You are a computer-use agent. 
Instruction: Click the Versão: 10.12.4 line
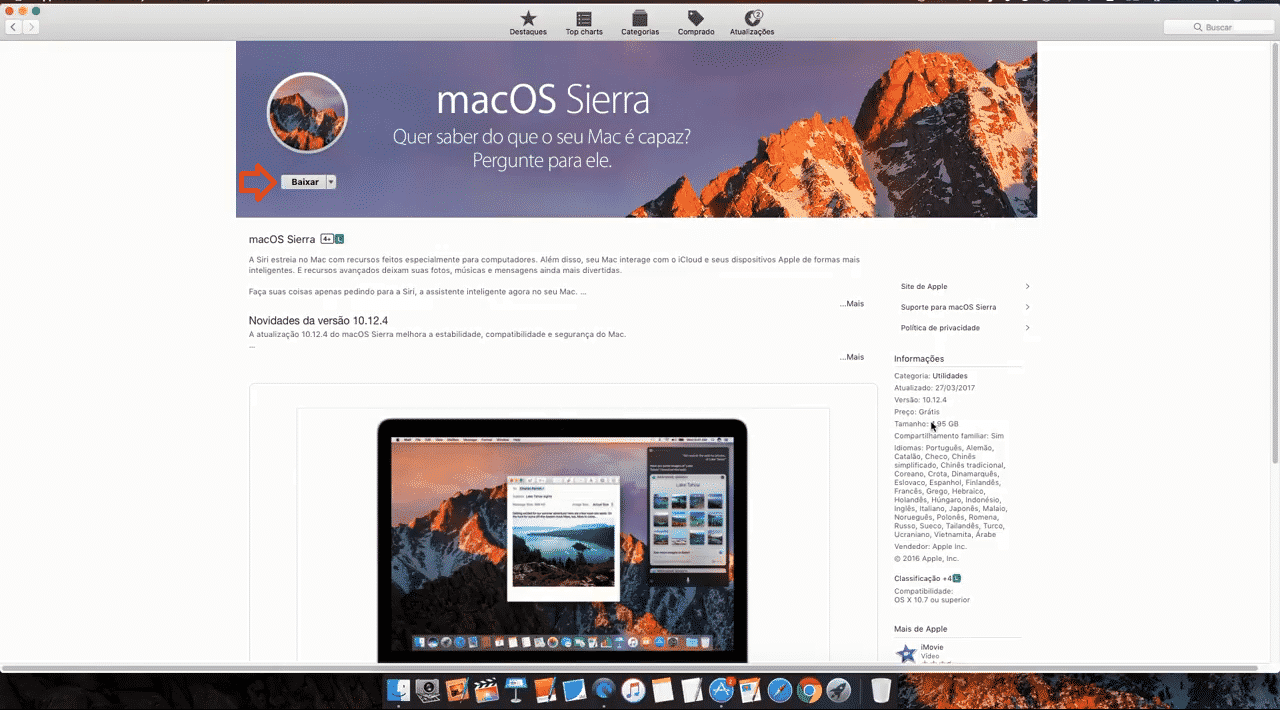coord(920,400)
